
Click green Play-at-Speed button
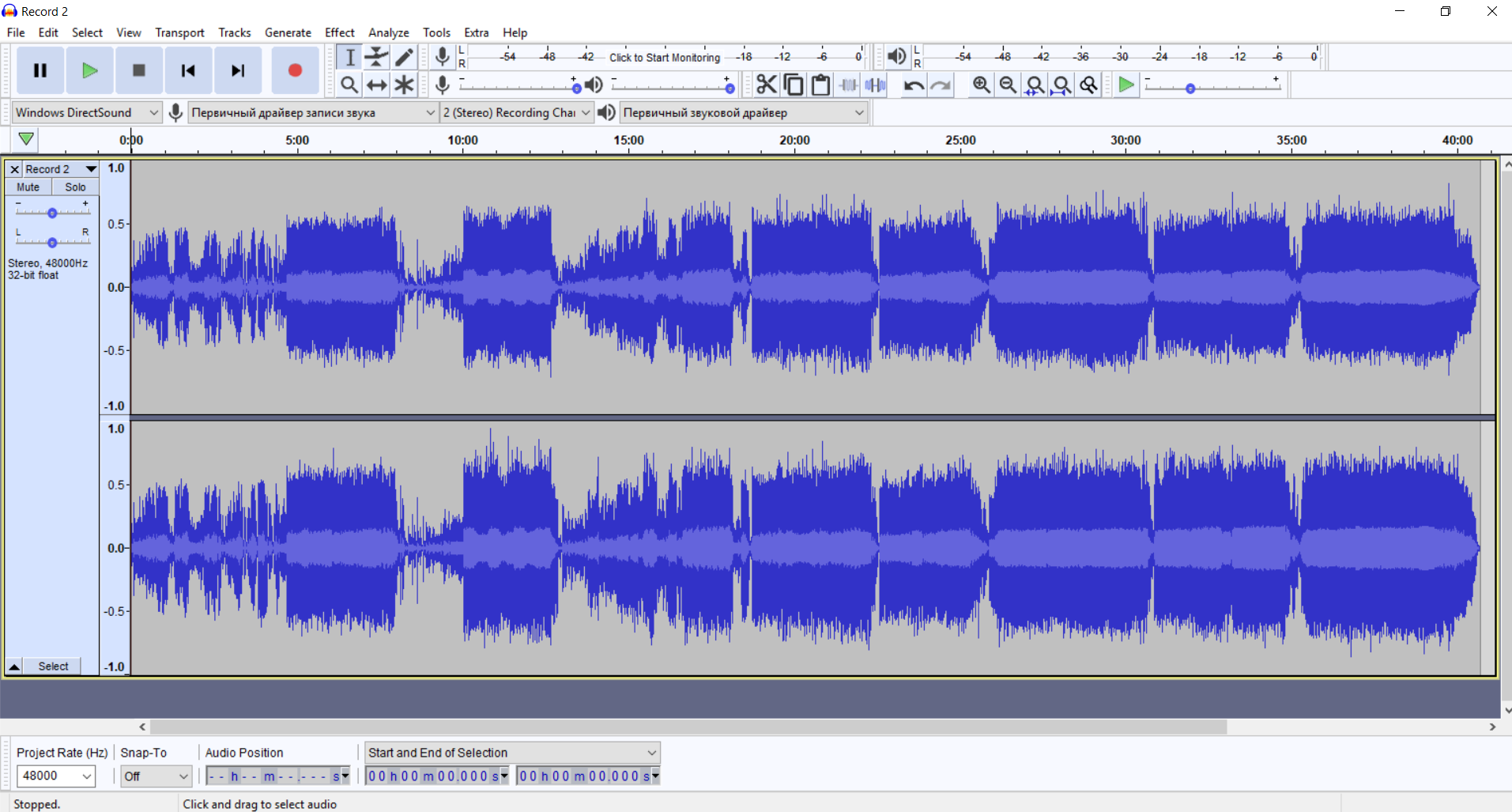1126,85
